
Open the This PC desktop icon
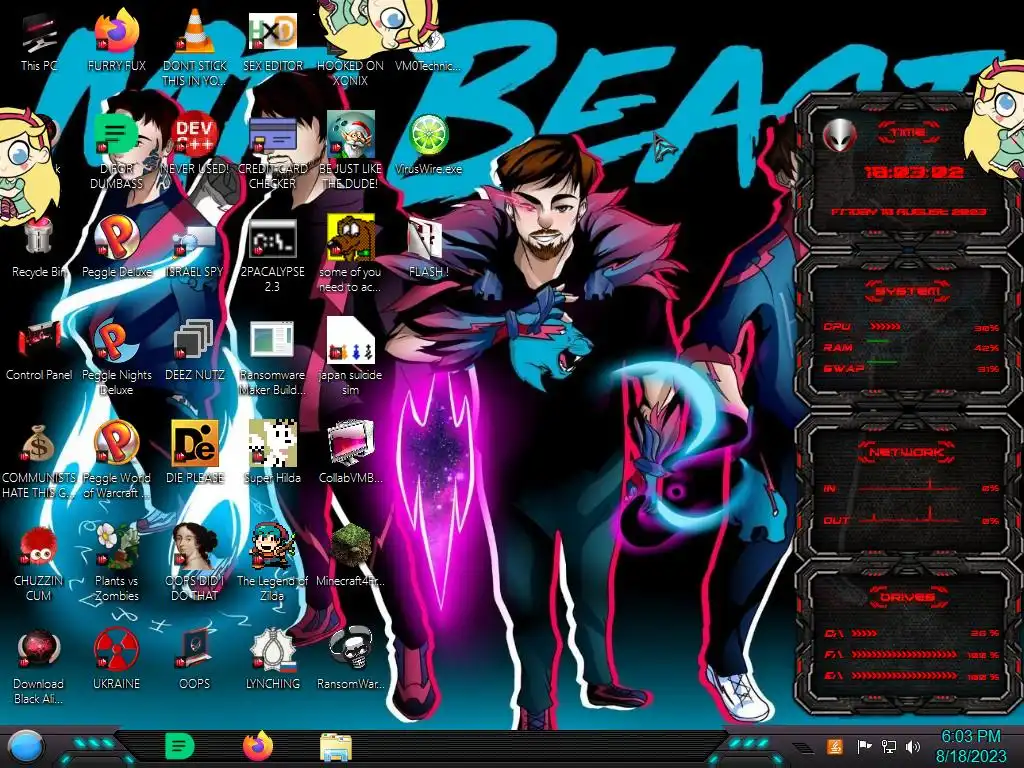[39, 41]
